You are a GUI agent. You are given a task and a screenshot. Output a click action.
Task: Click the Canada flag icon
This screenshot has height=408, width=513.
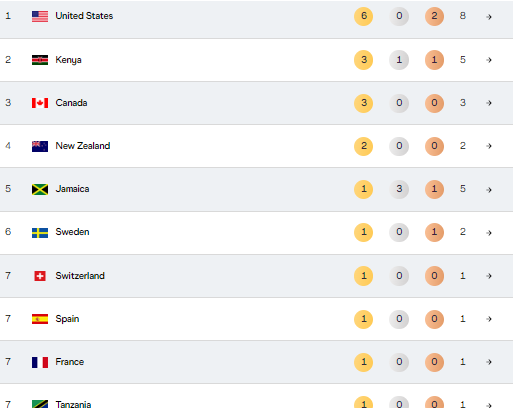(40, 103)
